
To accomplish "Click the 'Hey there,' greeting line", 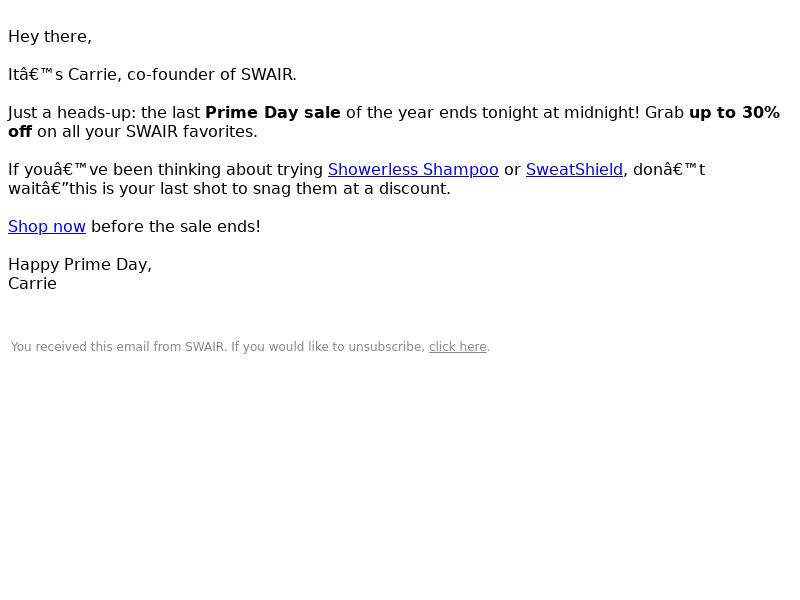I will click(50, 37).
